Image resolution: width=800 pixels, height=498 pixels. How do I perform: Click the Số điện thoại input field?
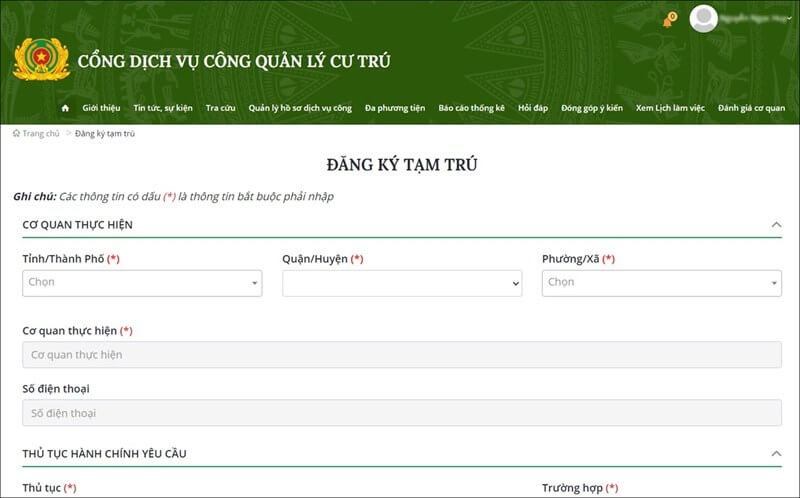coord(402,413)
